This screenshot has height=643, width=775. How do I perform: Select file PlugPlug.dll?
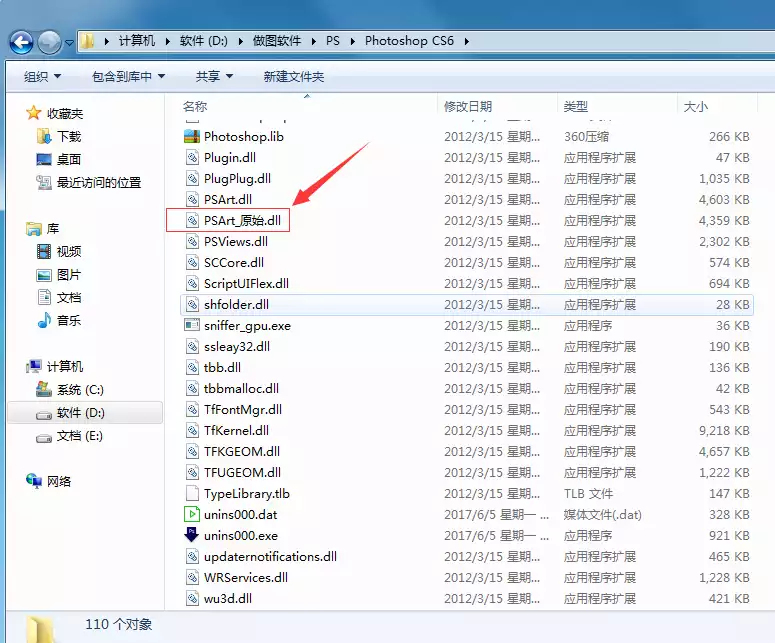237,178
